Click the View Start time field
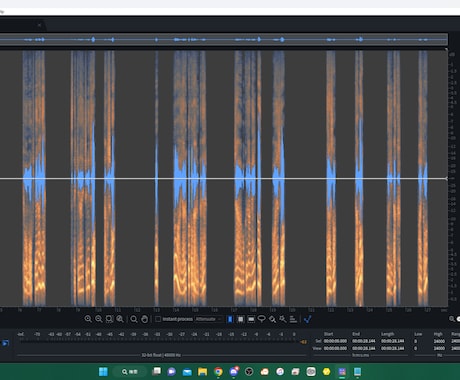This screenshot has height=380, width=460. (x=335, y=348)
